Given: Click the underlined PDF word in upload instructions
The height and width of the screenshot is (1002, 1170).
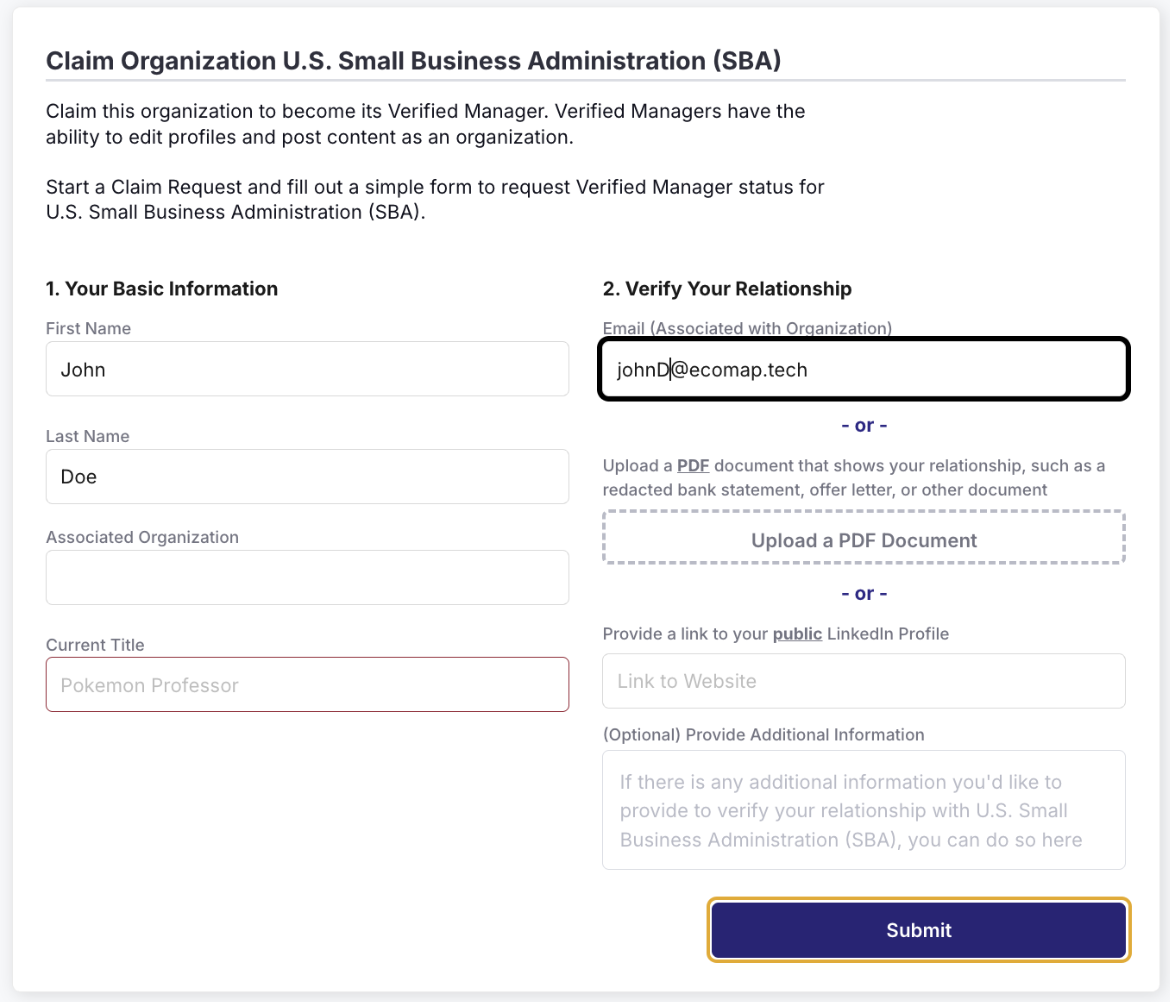Looking at the screenshot, I should [x=692, y=466].
